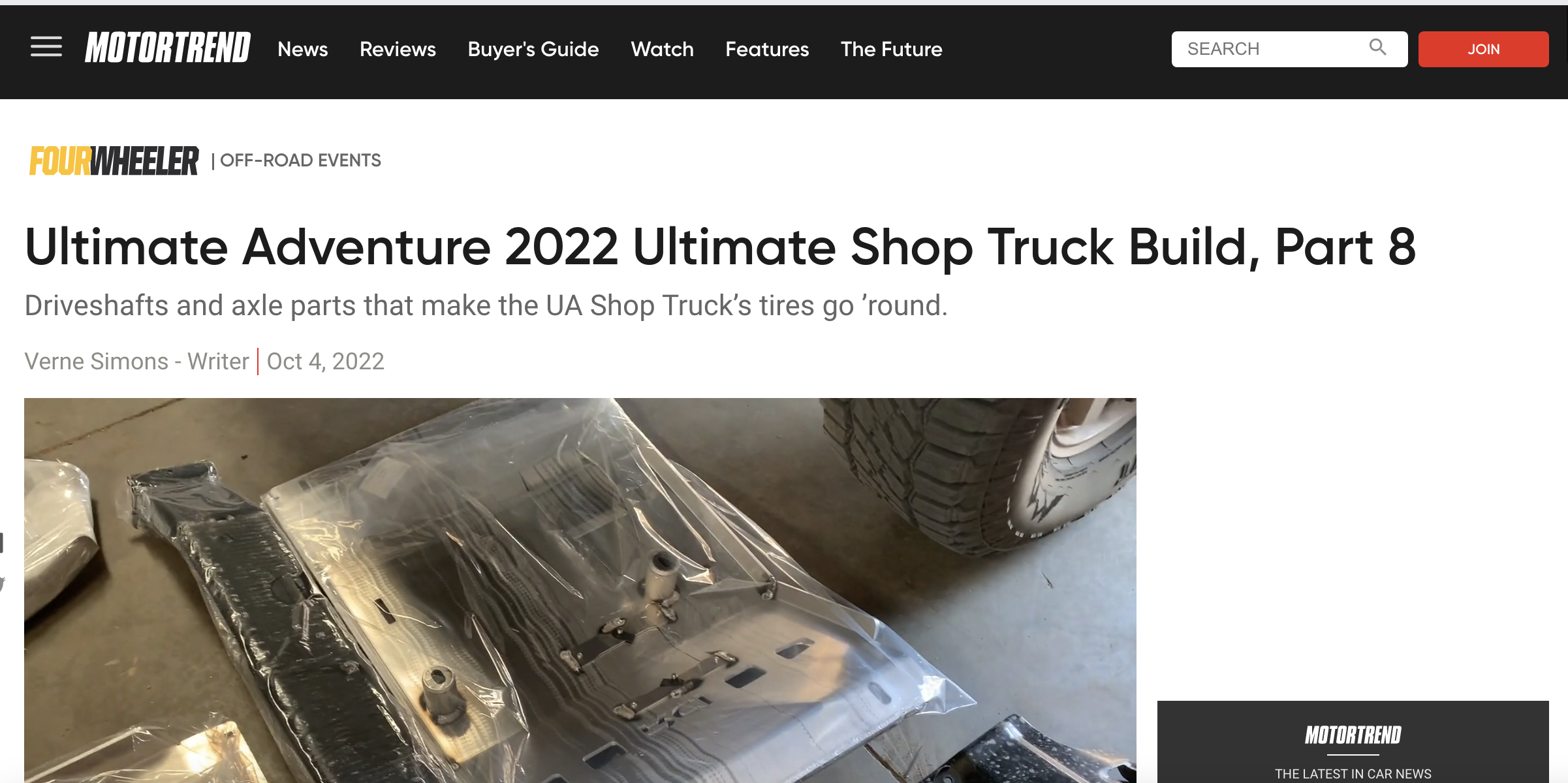Screen dimensions: 1568x783
Task: Focus the SEARCH input field
Action: 1289,49
